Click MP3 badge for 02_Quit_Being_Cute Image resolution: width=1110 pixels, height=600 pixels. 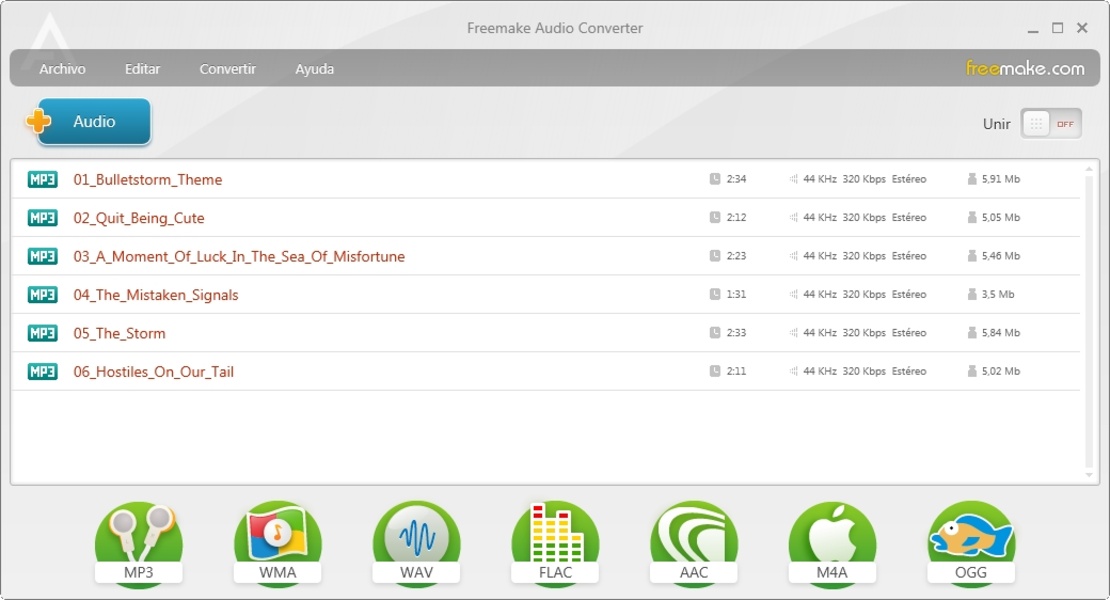pos(42,218)
